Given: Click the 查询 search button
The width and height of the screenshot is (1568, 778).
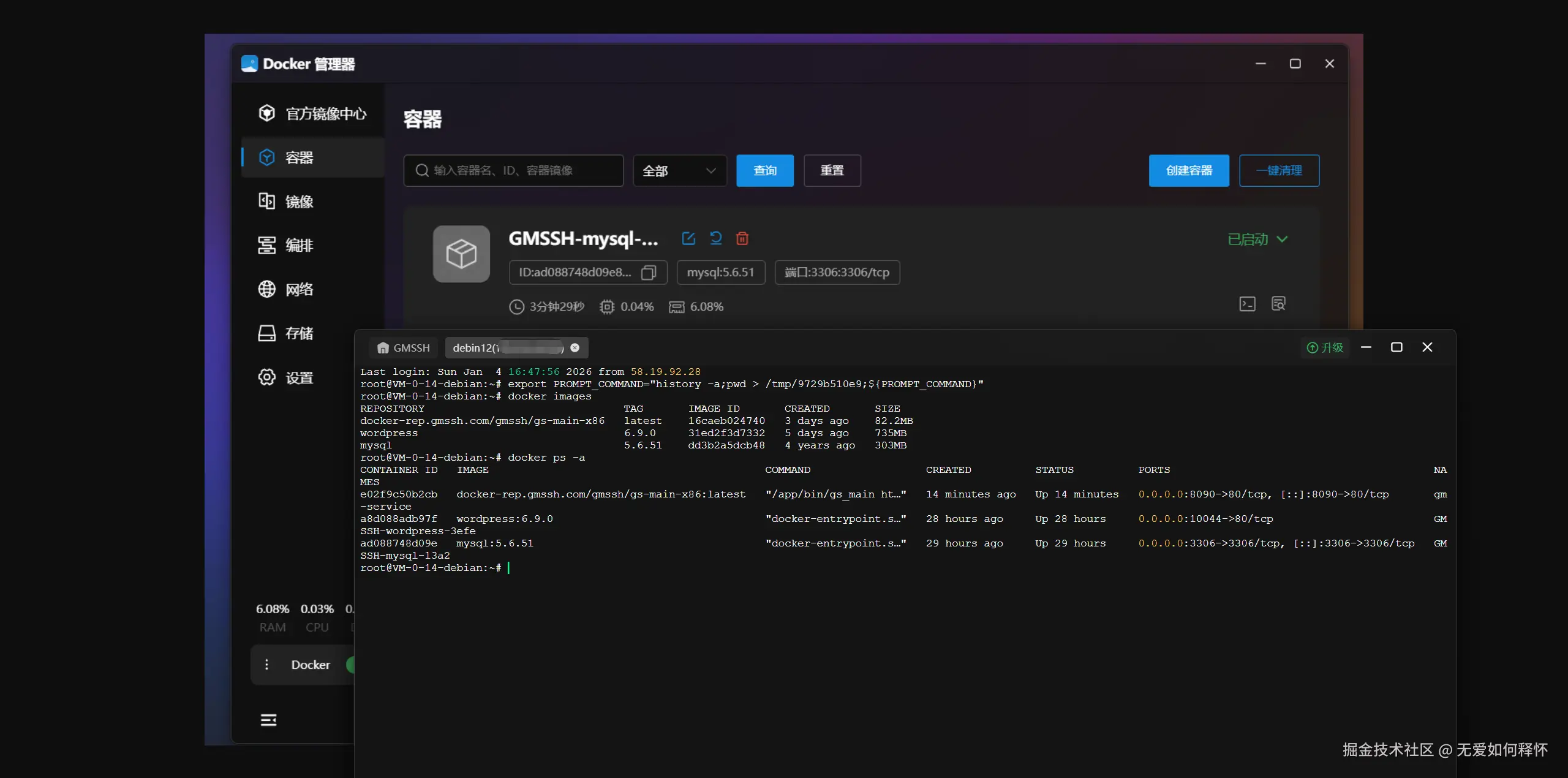Looking at the screenshot, I should [764, 171].
